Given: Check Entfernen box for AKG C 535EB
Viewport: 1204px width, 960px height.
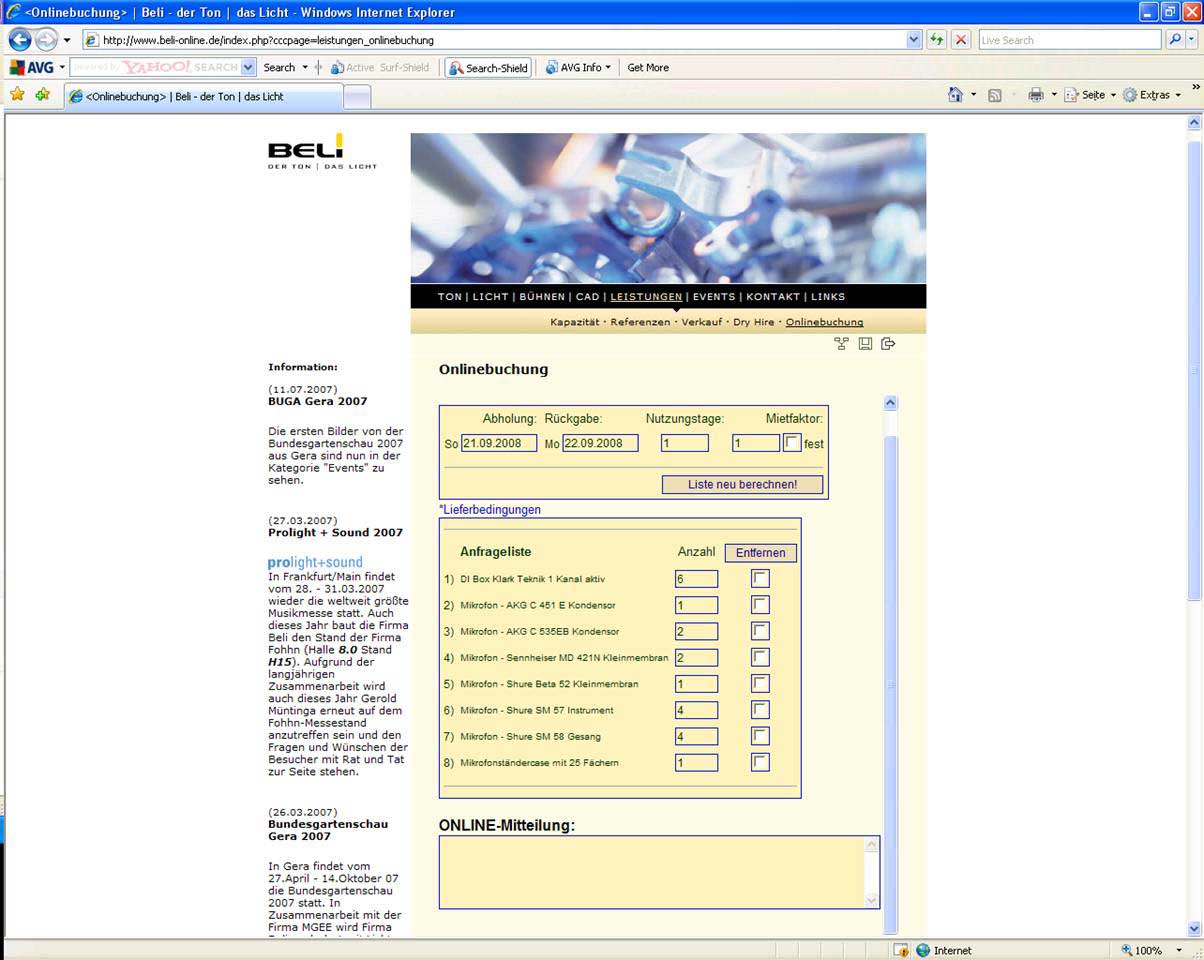Looking at the screenshot, I should [761, 631].
